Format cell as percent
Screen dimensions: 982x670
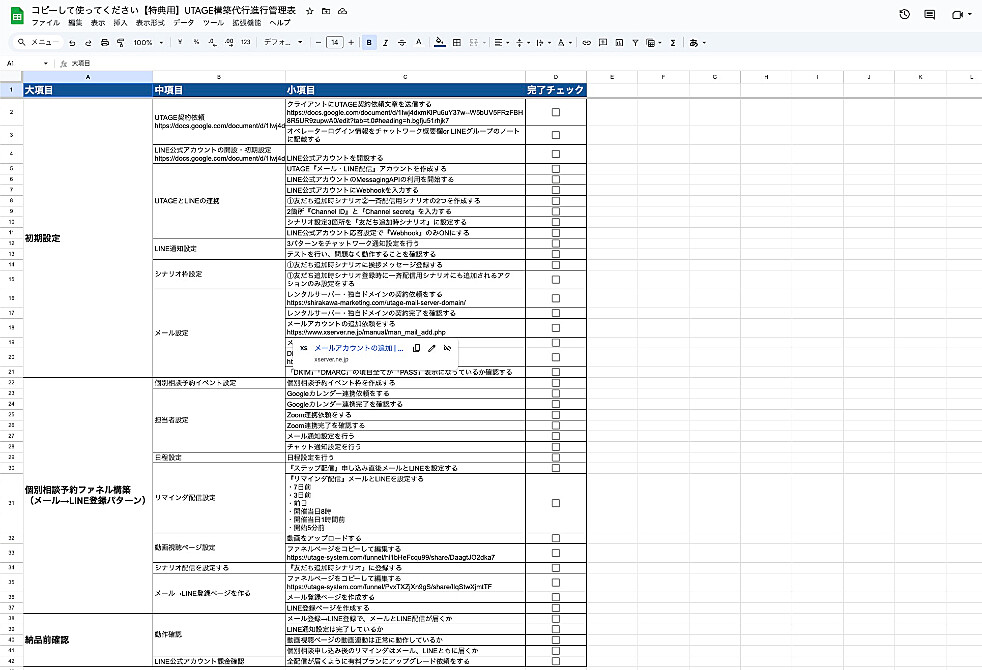196,43
